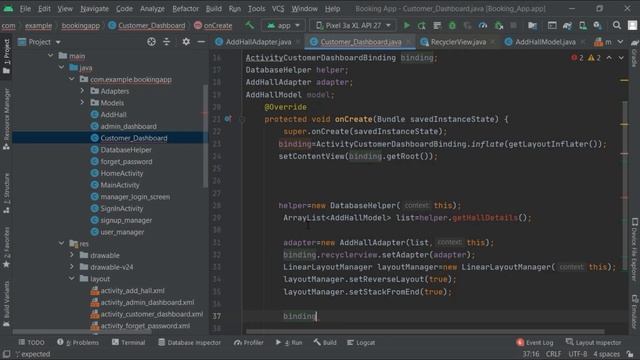Toggle the Structure side tab

click(x=6, y=193)
